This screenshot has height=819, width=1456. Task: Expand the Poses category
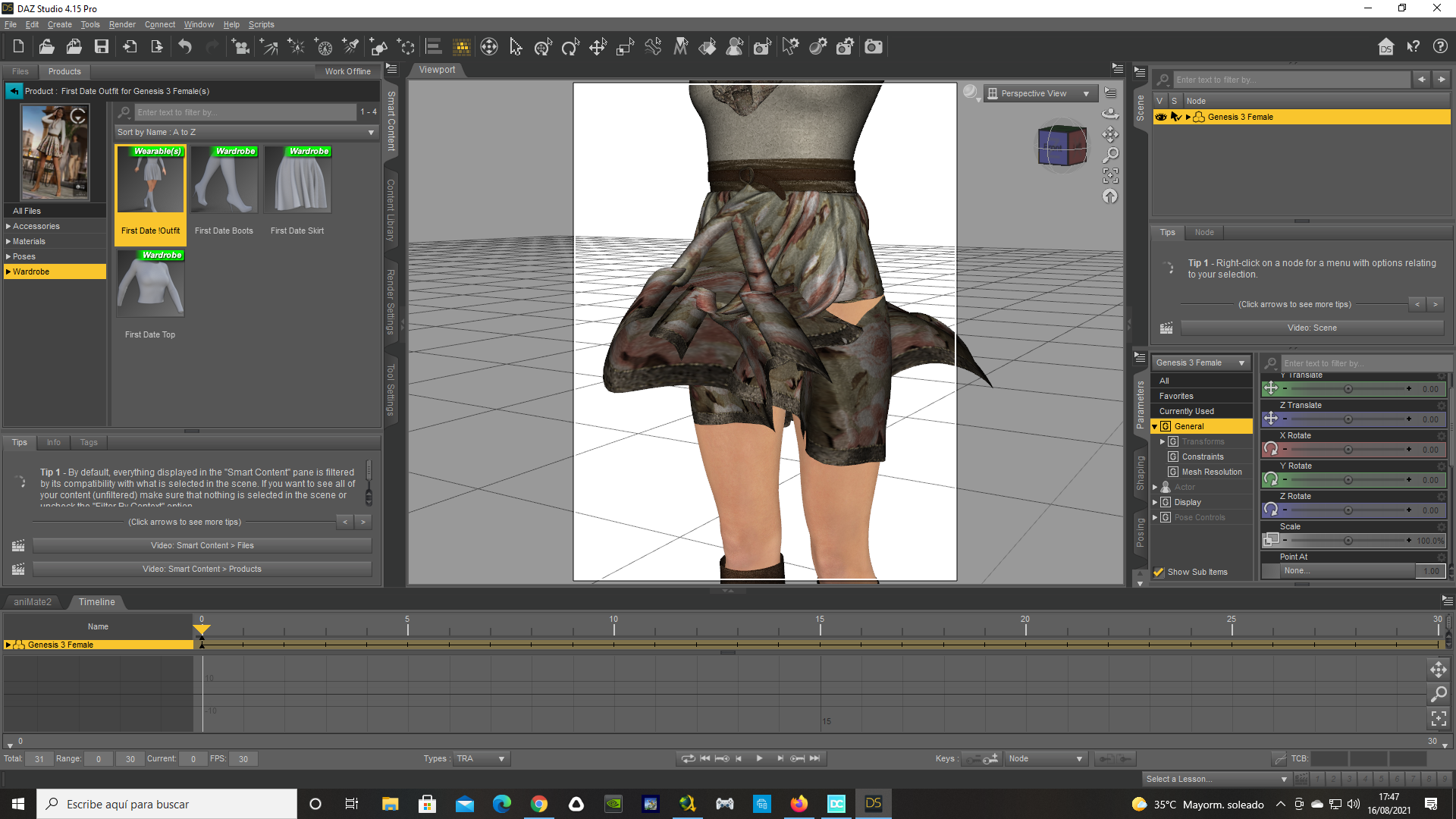tap(8, 256)
